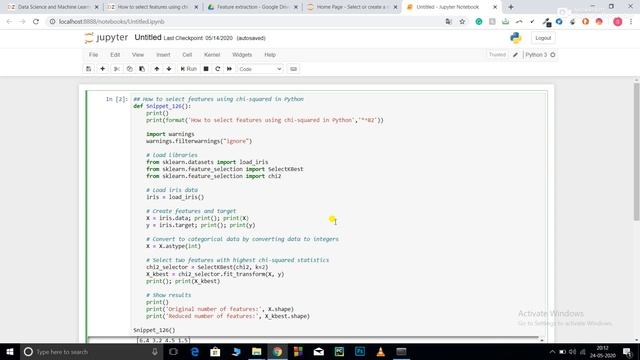Switch to the Data Science and Machine Learning tab
The width and height of the screenshot is (640, 360).
(53, 7)
